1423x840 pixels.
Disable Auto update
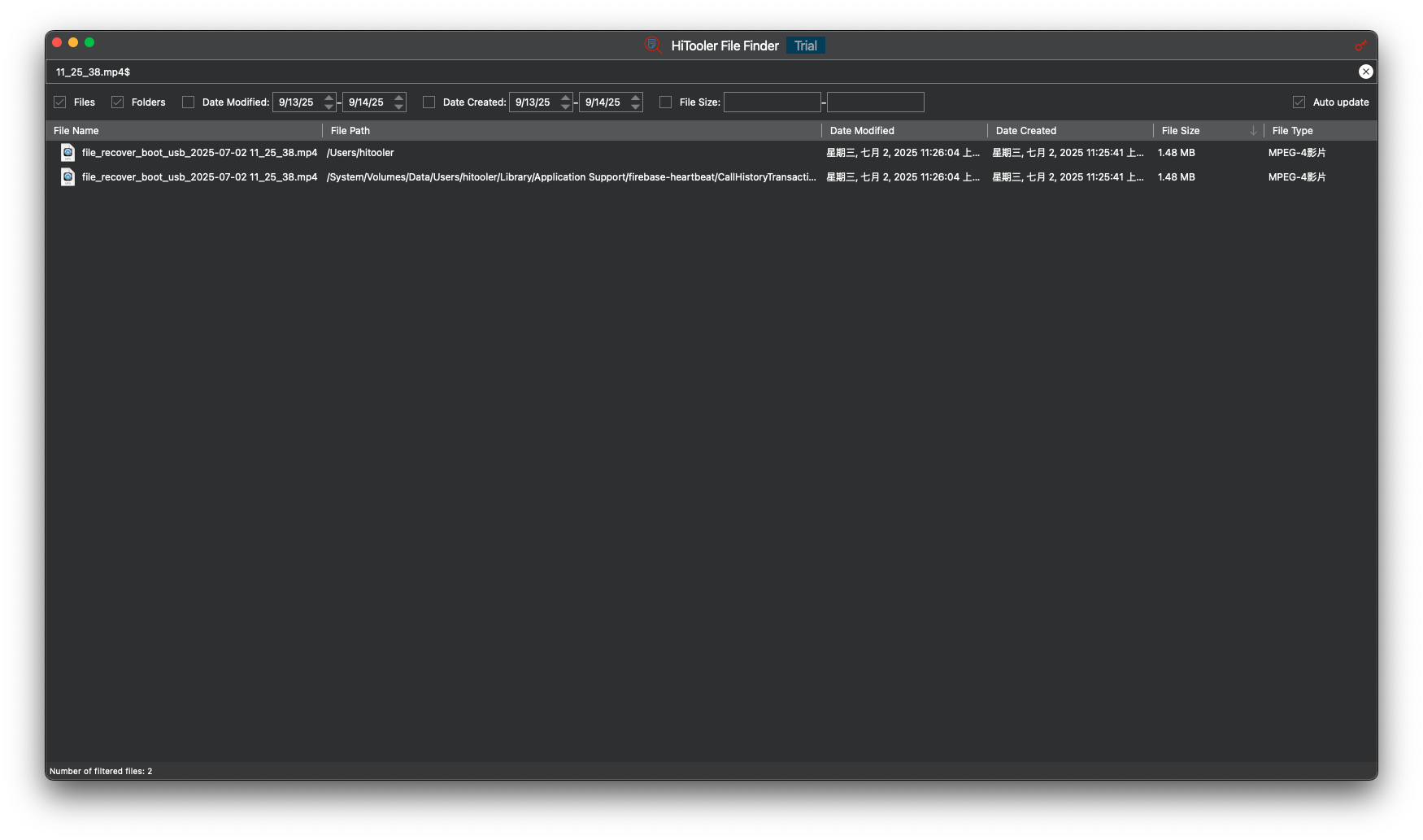(1299, 102)
